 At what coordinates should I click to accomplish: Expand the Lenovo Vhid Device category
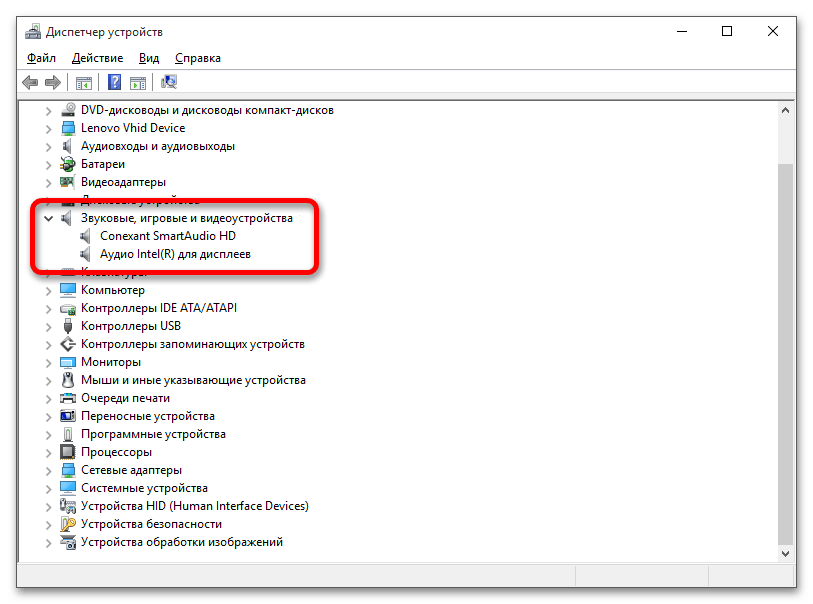tap(48, 129)
